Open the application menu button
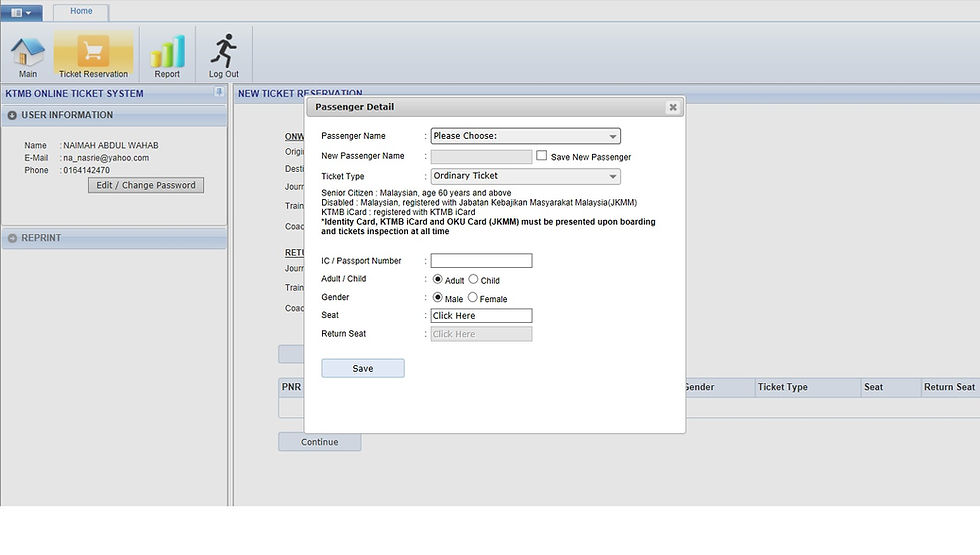This screenshot has width=980, height=555. (21, 12)
